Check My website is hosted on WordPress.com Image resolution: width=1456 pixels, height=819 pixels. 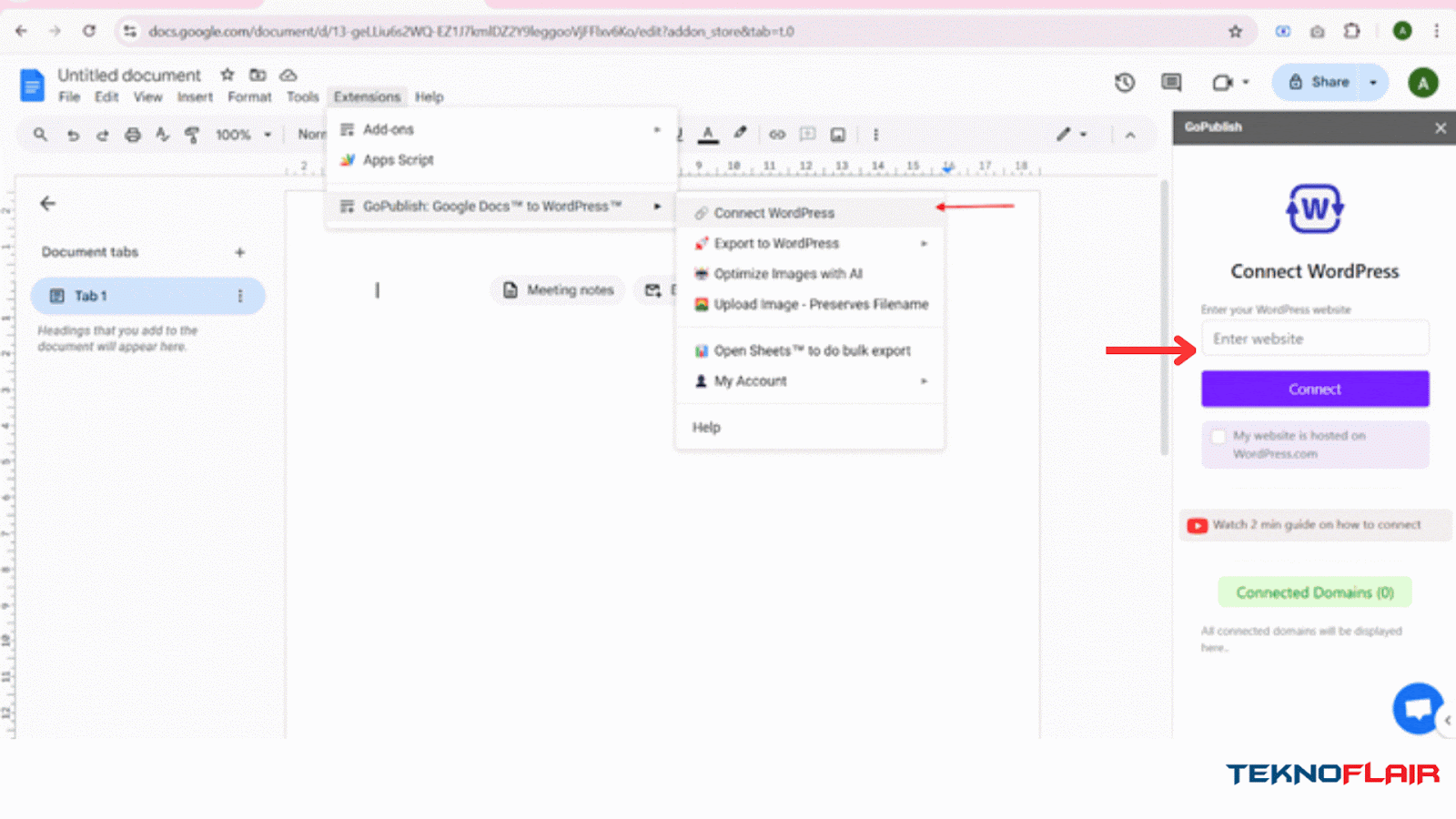tap(1218, 436)
